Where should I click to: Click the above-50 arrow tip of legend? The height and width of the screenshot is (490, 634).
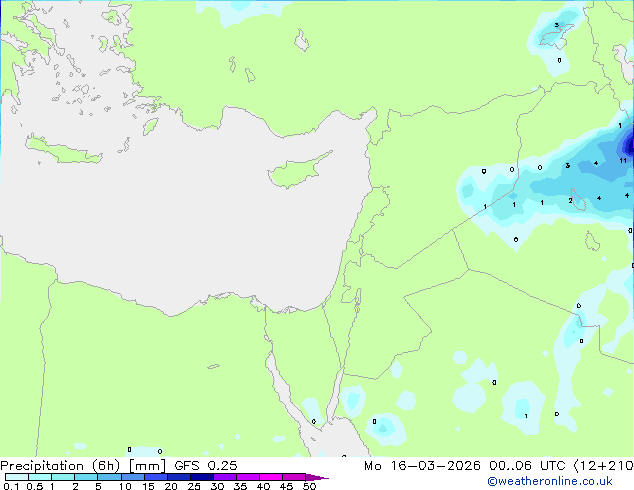coord(317,477)
